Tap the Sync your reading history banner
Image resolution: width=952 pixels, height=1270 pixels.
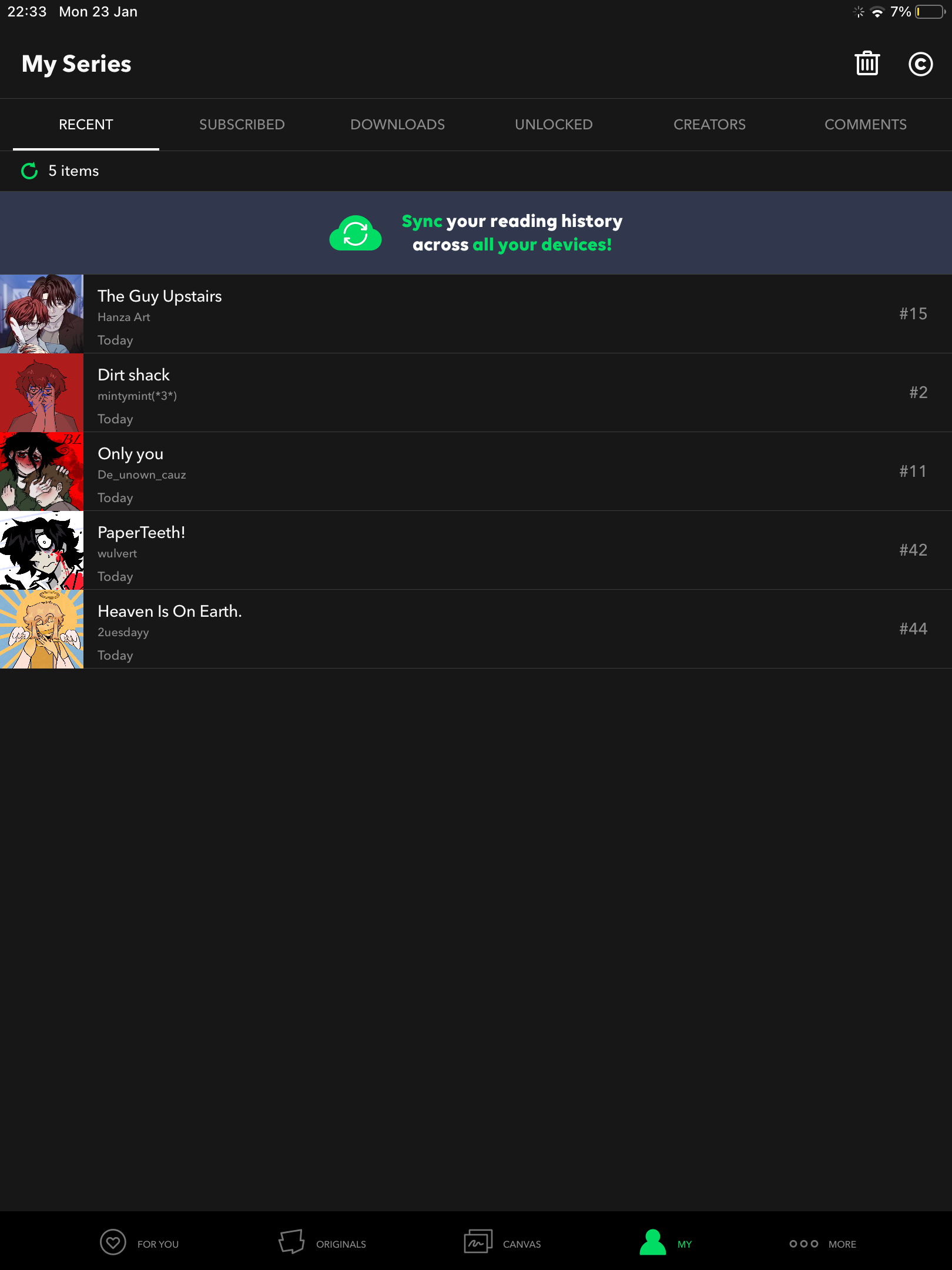tap(511, 233)
